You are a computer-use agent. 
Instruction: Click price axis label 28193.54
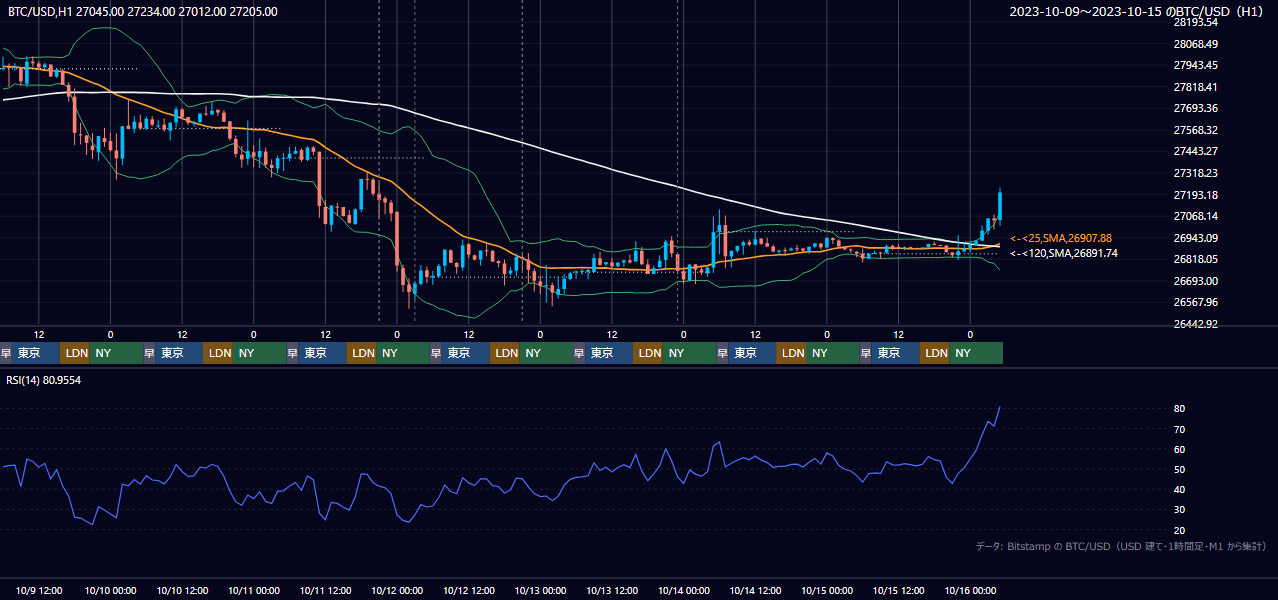tap(1195, 22)
